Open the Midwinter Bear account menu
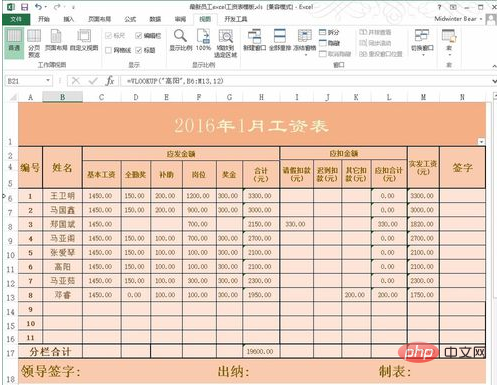 tap(458, 19)
